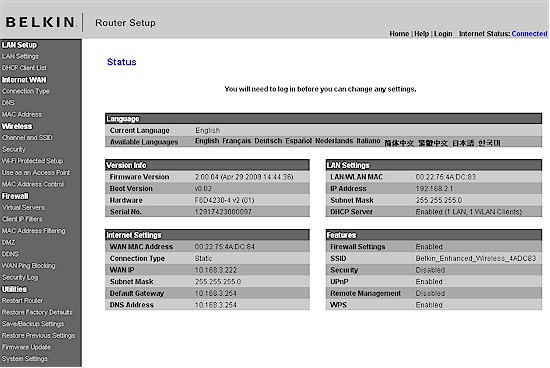Switch language to 简体中文

click(x=399, y=143)
